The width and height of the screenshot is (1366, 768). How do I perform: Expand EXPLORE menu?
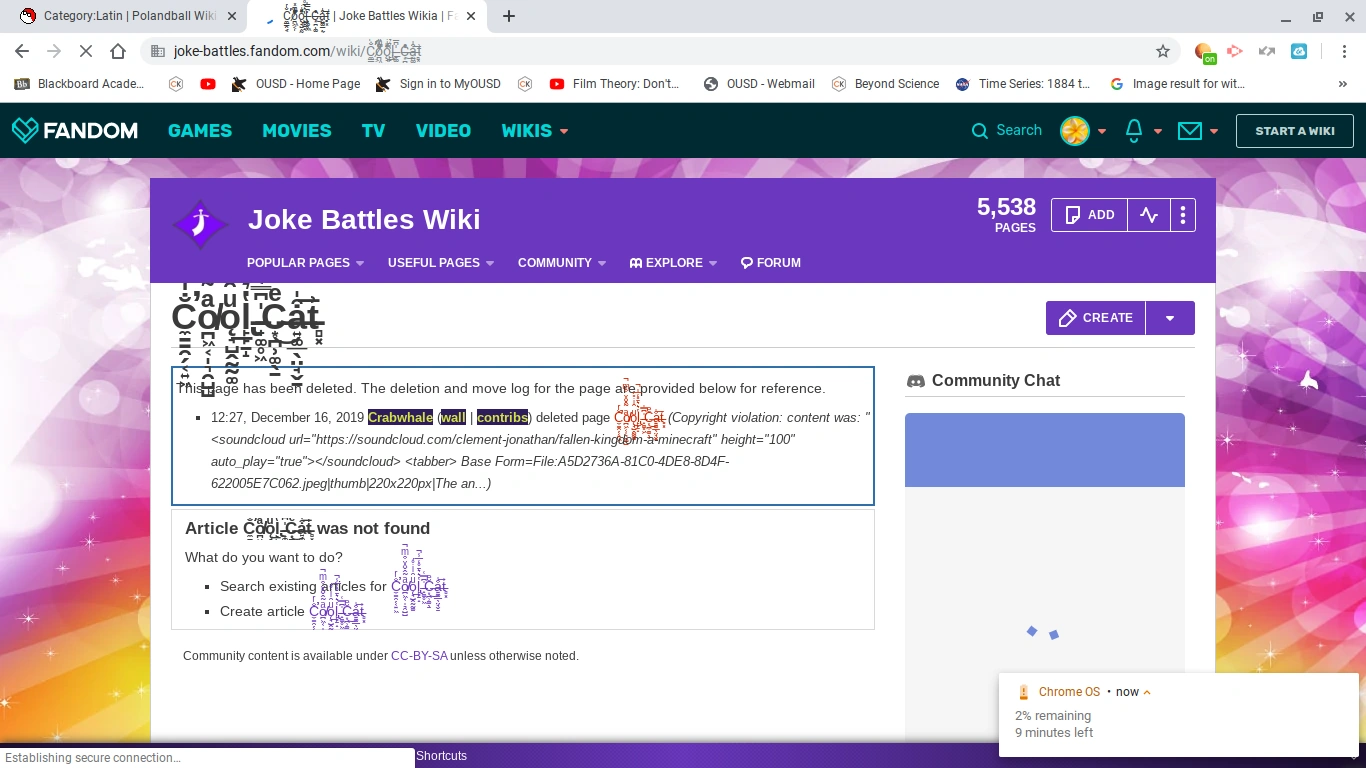[673, 263]
